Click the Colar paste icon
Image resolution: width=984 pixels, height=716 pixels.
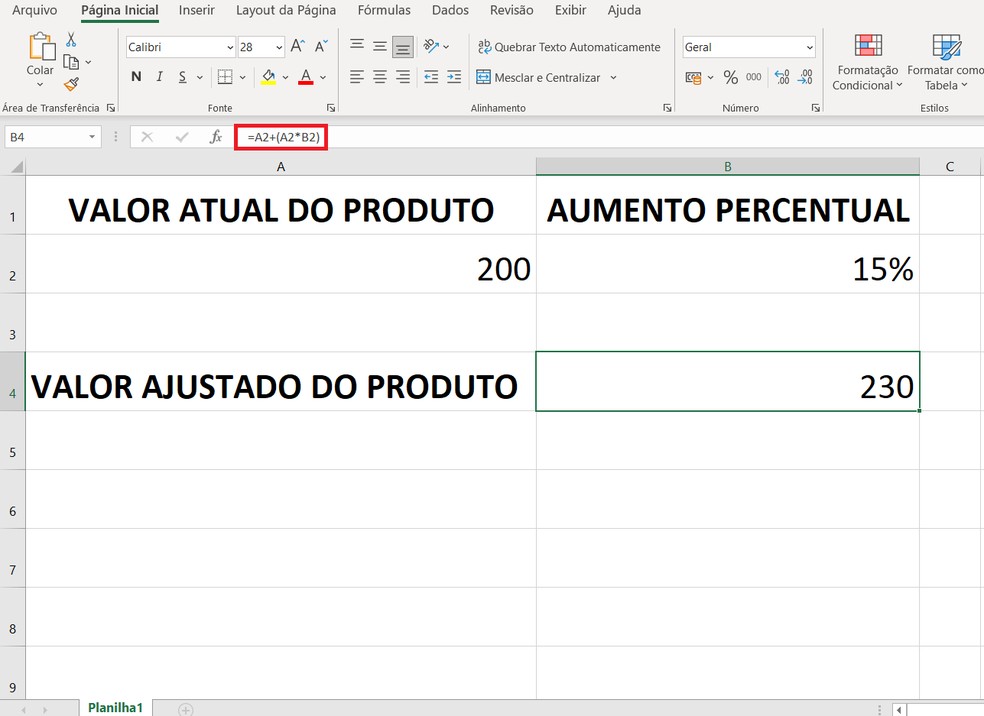(x=41, y=48)
